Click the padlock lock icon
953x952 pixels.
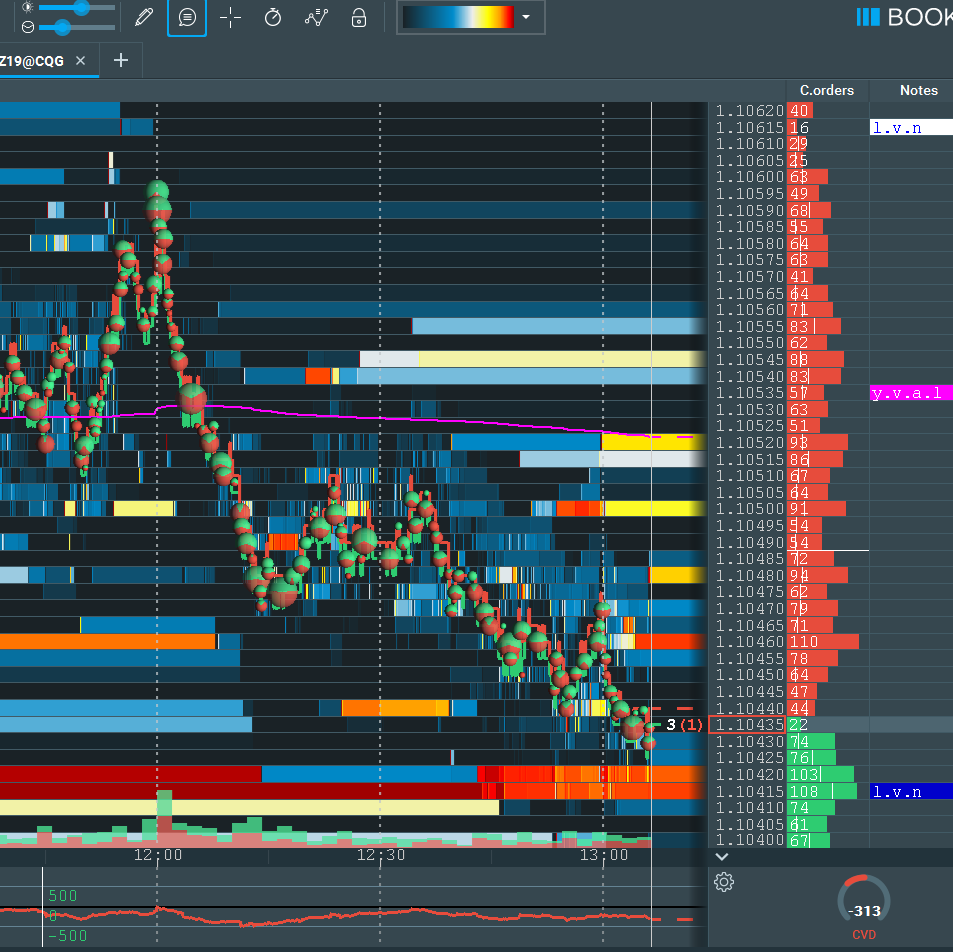point(358,18)
